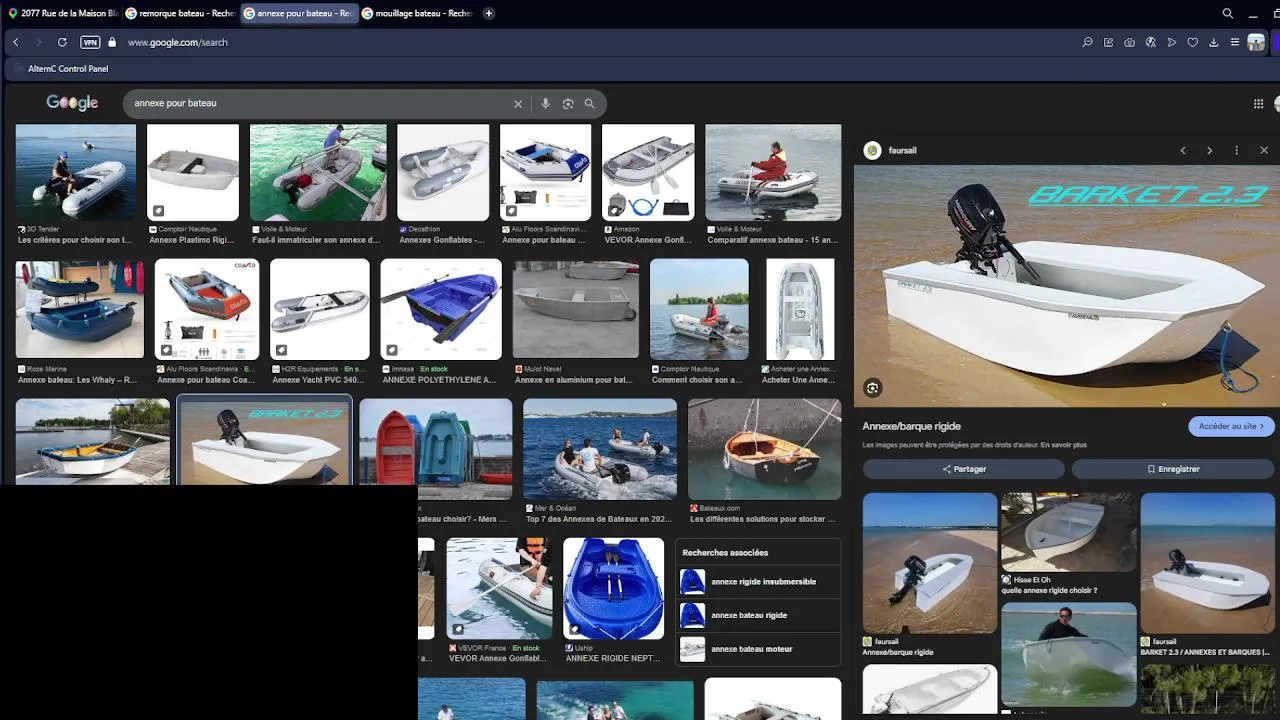Open related image captioned 'Annexe/barque rigide'
Viewport: 1280px width, 720px height.
click(930, 563)
